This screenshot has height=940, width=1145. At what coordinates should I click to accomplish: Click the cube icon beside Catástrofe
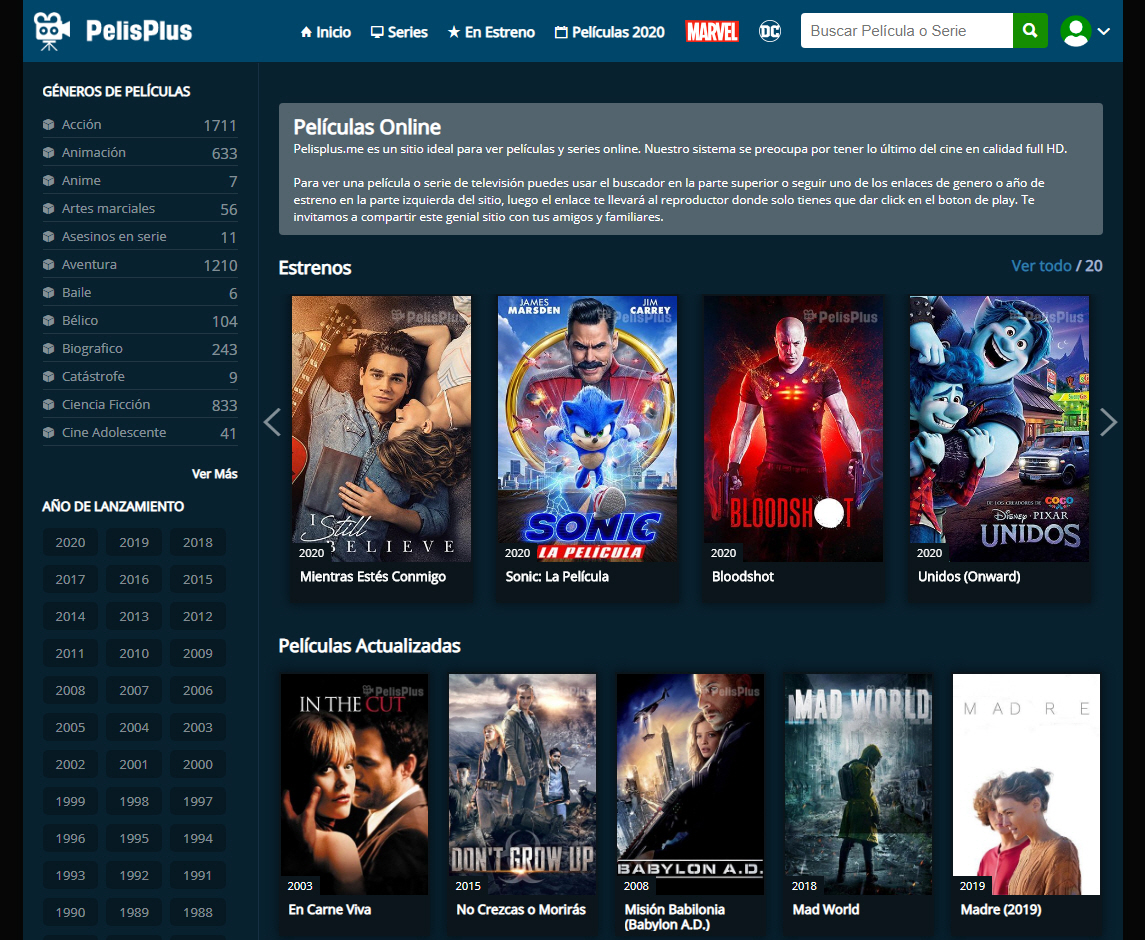(x=48, y=376)
